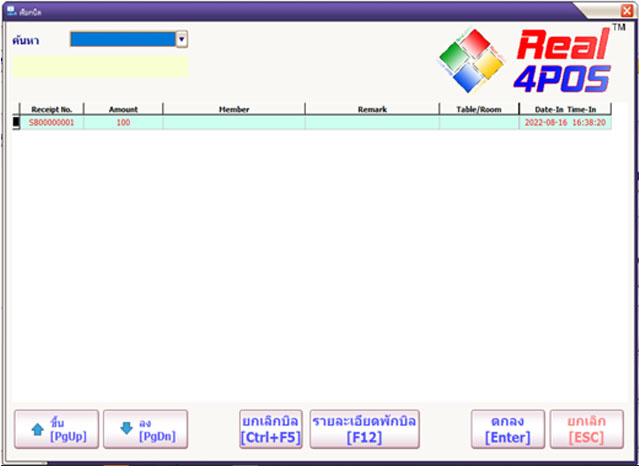
Task: Select receipt S800000001 in the list
Action: 52,122
